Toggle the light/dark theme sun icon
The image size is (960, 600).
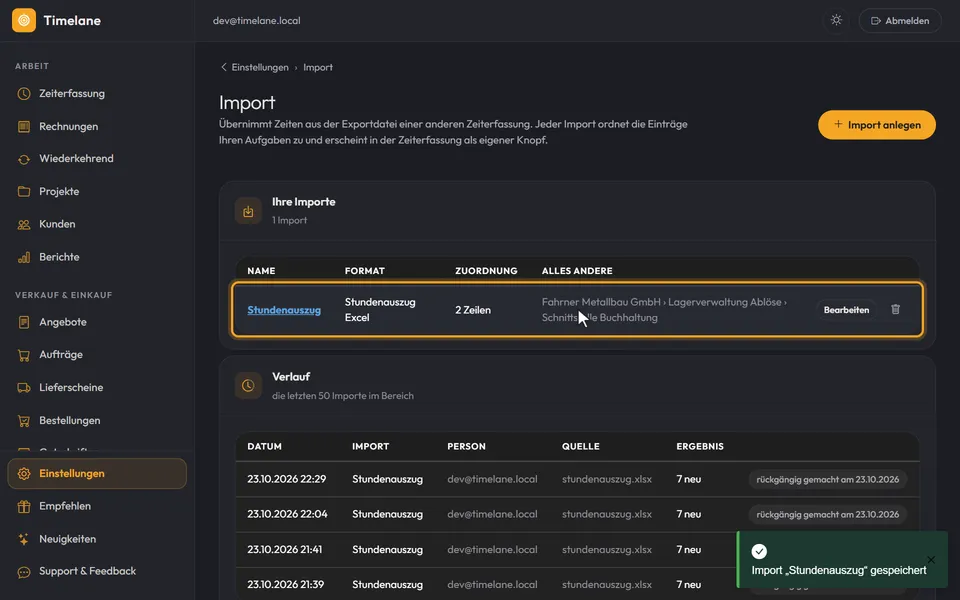pyautogui.click(x=836, y=20)
